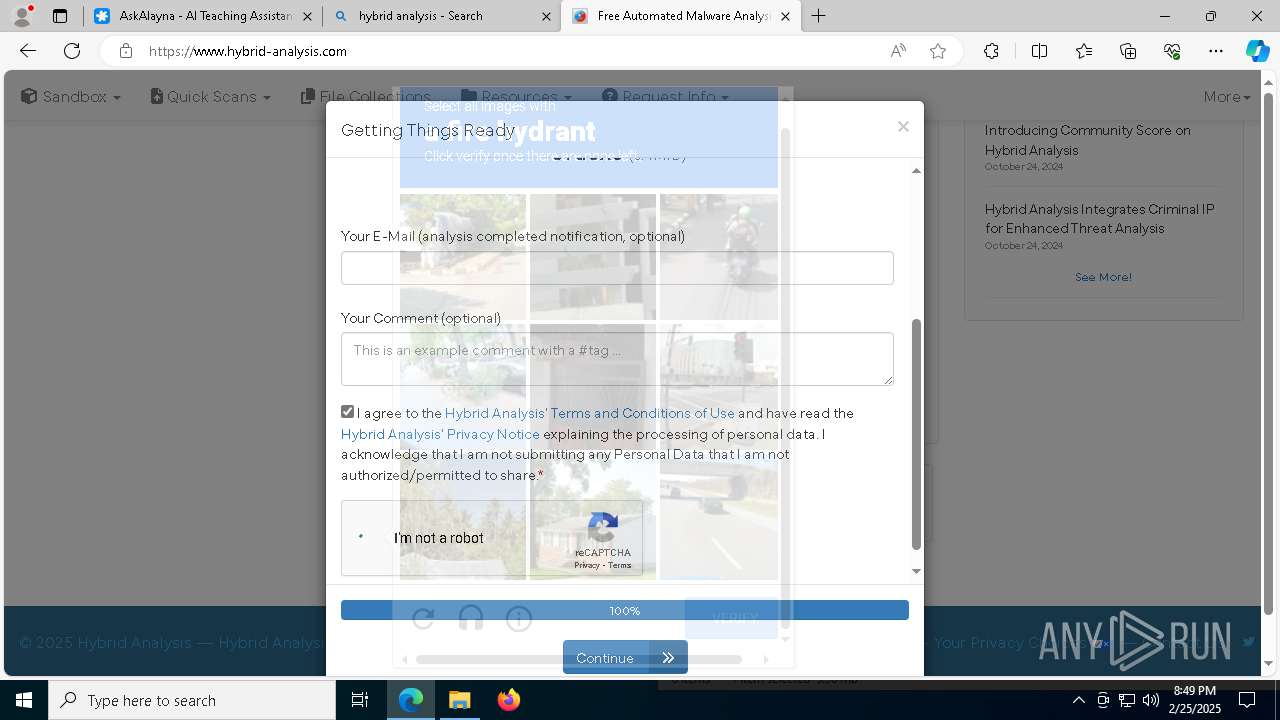Open Hybrid Analysis' Privacy Notice link
1280x720 pixels.
pyautogui.click(x=440, y=434)
